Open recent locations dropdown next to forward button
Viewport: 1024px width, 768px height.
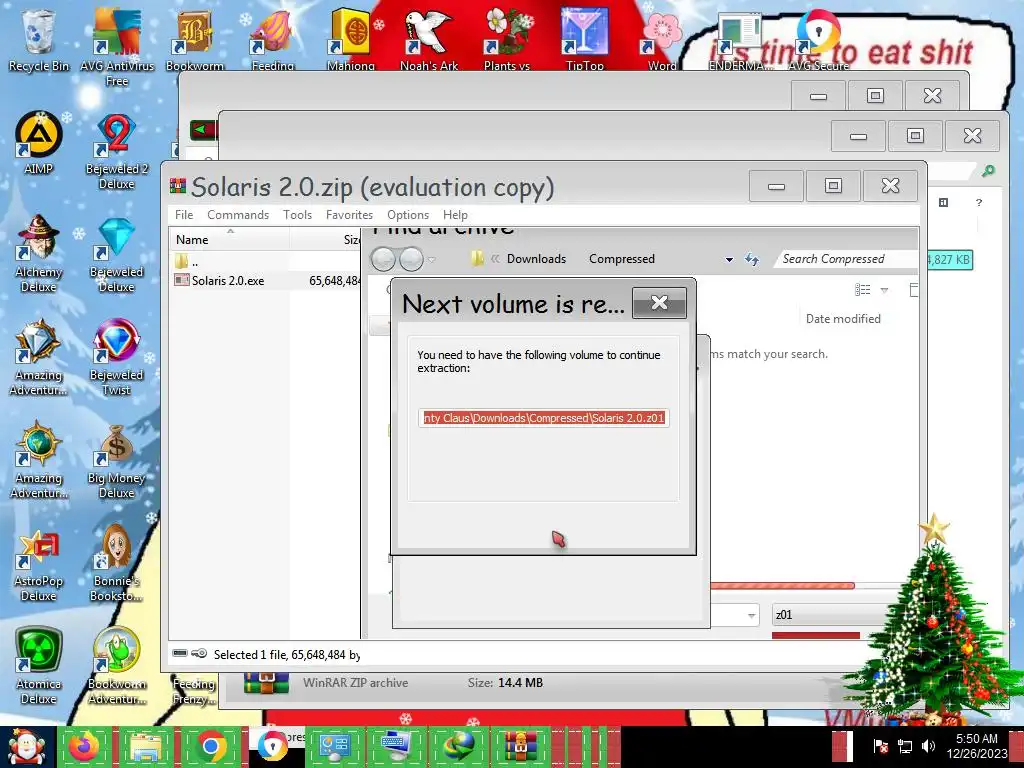pyautogui.click(x=432, y=260)
